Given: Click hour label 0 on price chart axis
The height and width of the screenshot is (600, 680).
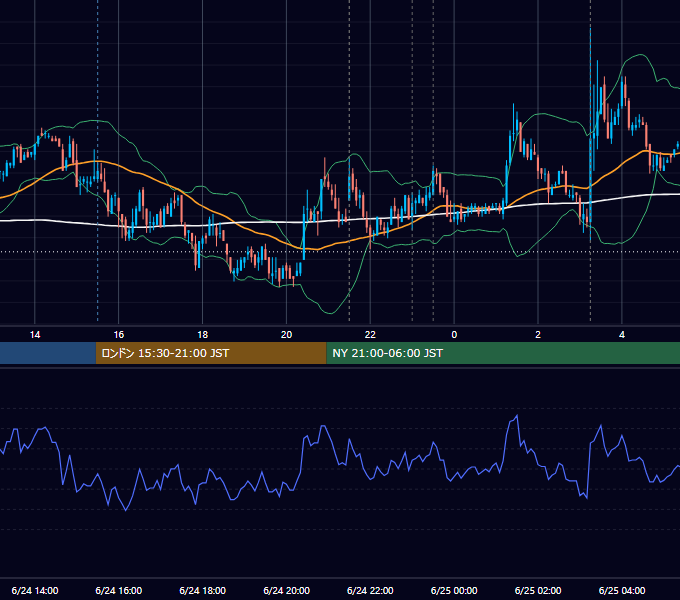Looking at the screenshot, I should (454, 335).
